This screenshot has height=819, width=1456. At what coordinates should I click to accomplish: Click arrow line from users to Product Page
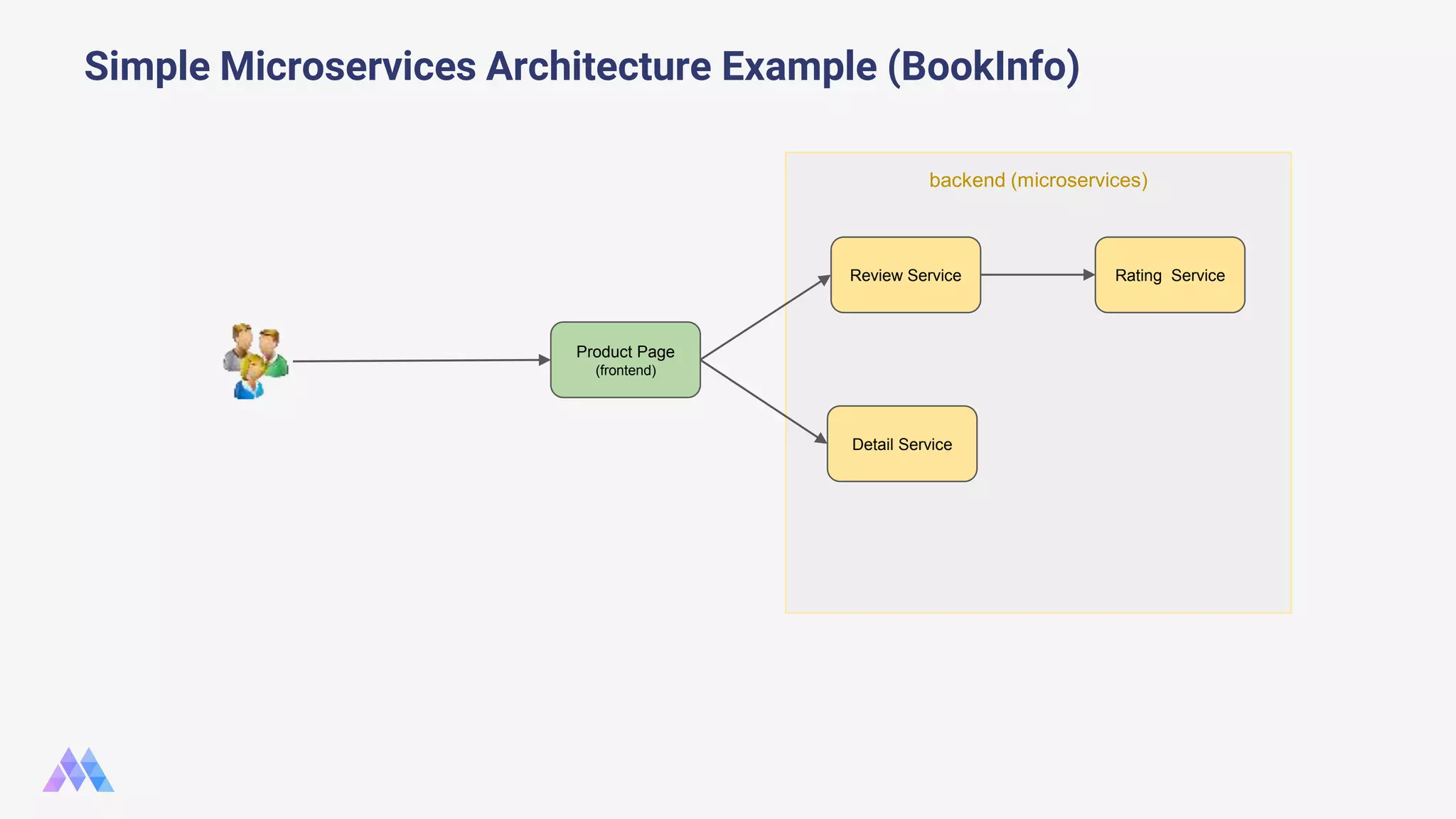[x=419, y=361]
